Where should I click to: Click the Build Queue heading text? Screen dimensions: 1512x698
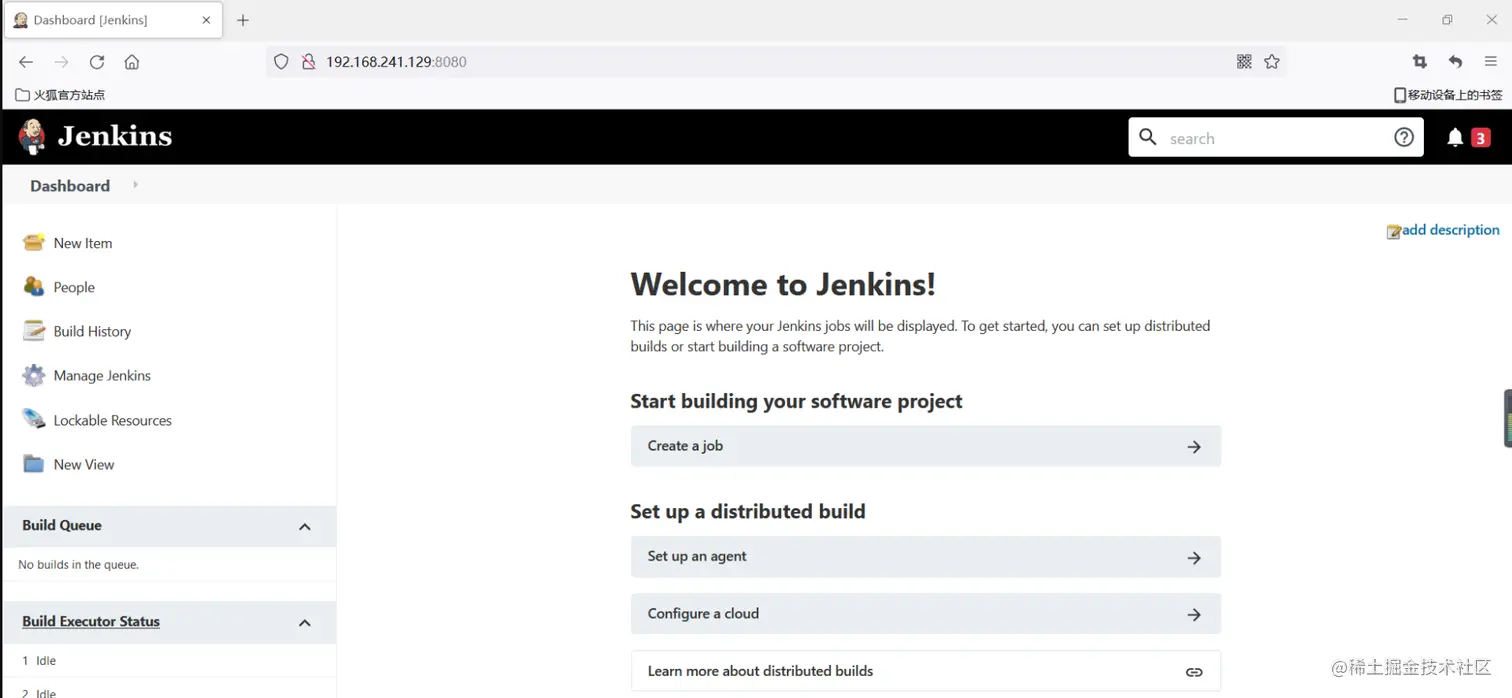point(62,525)
